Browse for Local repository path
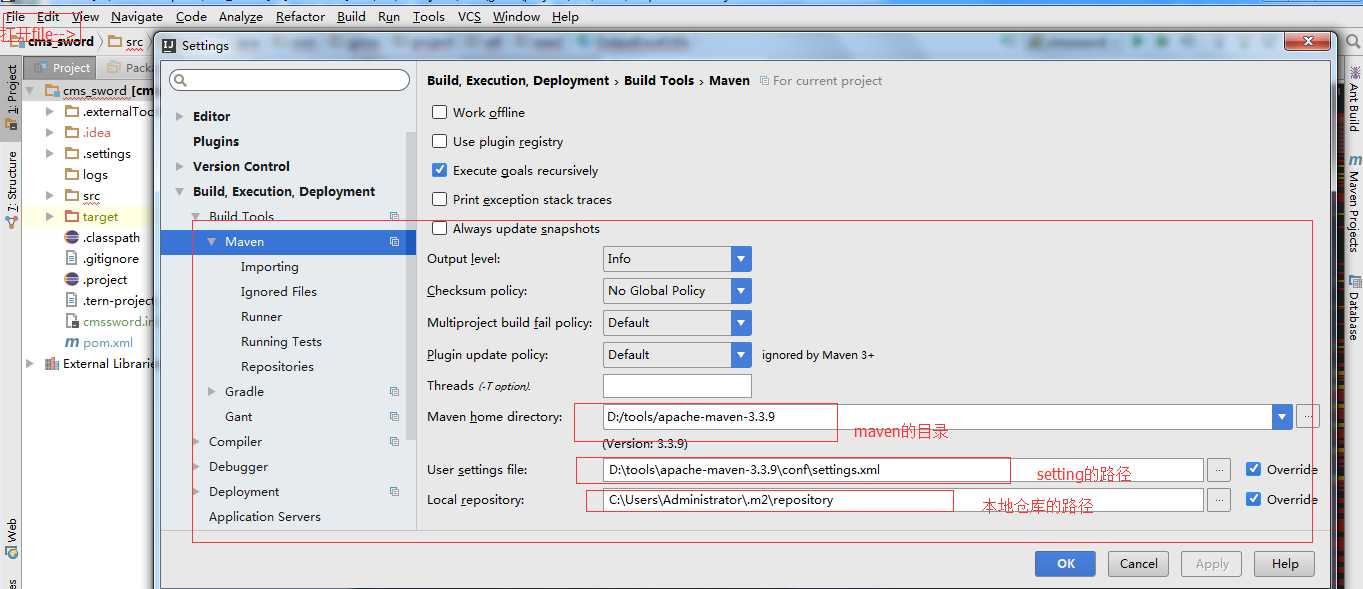The image size is (1363, 589). pos(1218,500)
